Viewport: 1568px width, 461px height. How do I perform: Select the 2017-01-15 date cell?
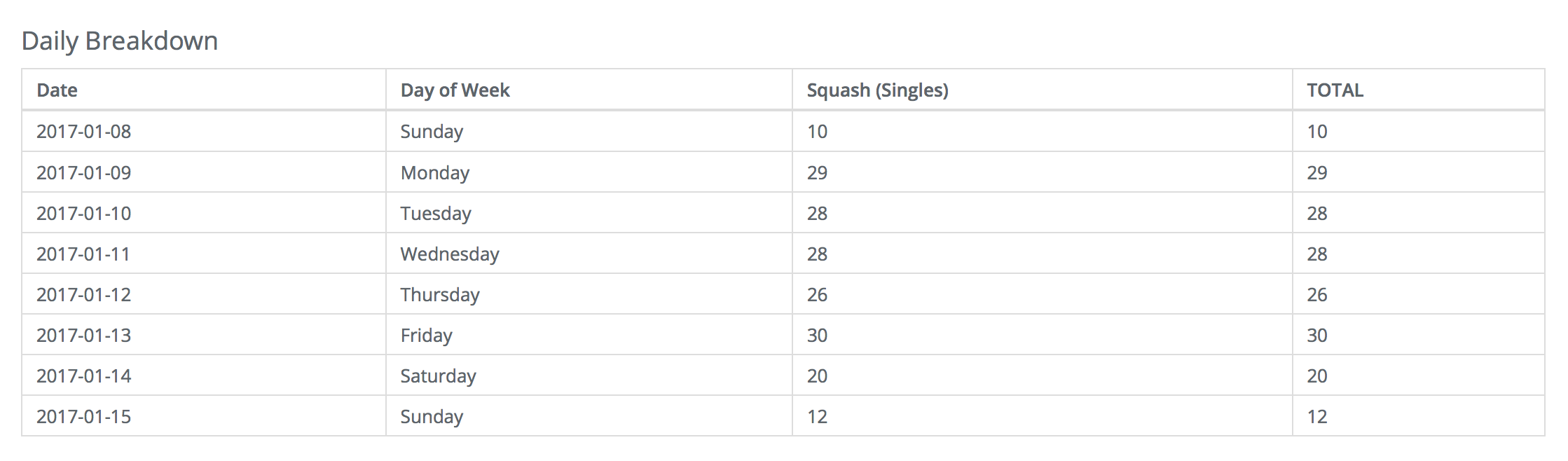click(x=204, y=416)
